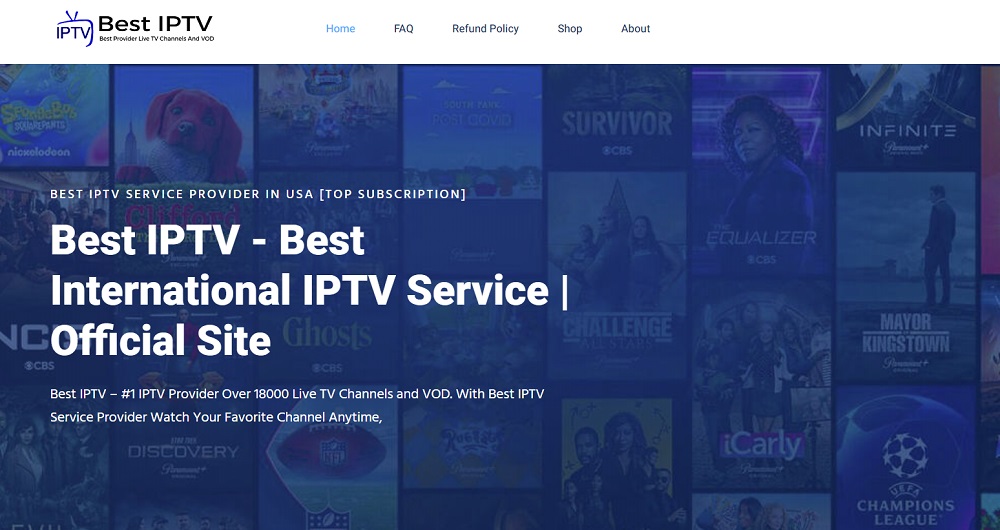Click the '#1 IPTV Provider Over 18000' description text
The height and width of the screenshot is (530, 1000).
pyautogui.click(x=297, y=405)
